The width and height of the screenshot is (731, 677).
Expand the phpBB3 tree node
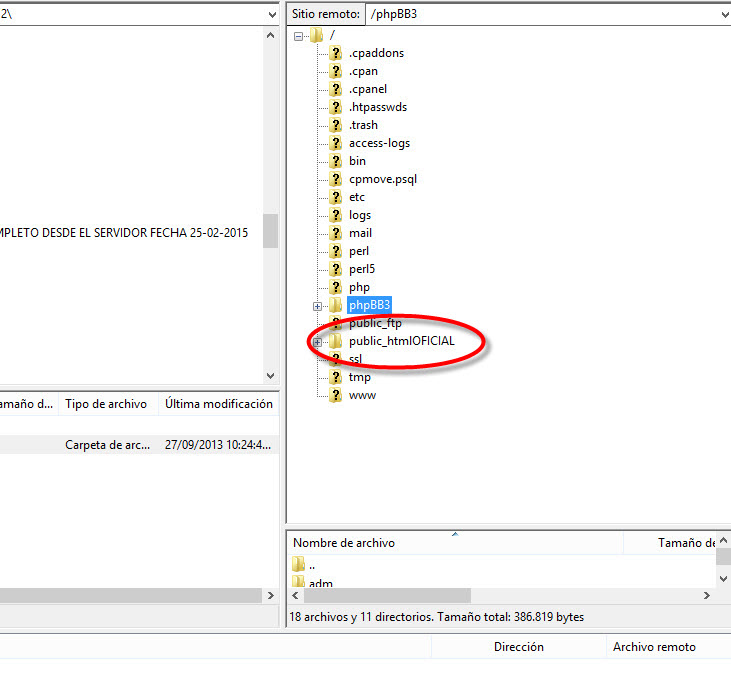(x=317, y=305)
